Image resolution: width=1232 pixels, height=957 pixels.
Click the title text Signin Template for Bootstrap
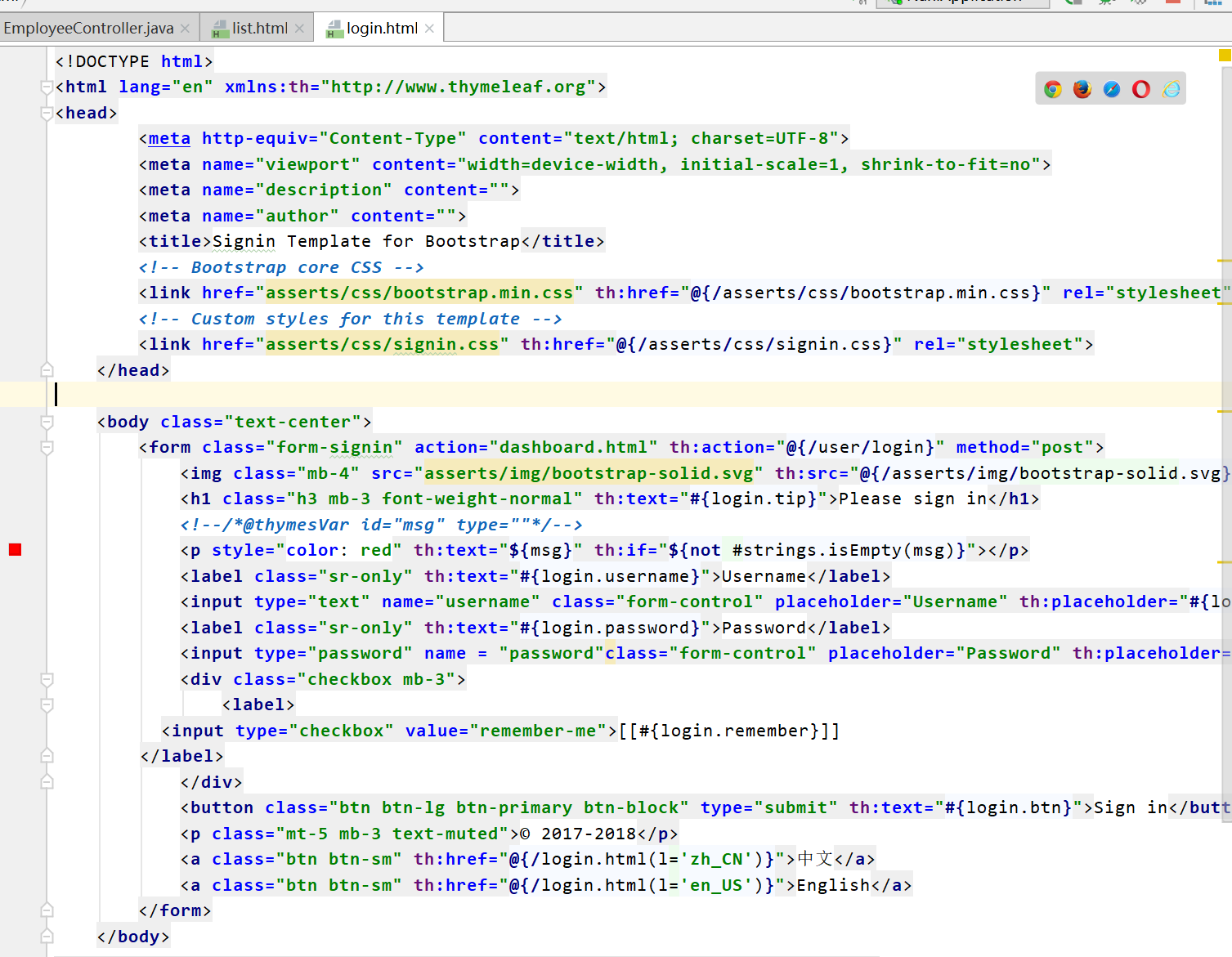click(x=366, y=241)
